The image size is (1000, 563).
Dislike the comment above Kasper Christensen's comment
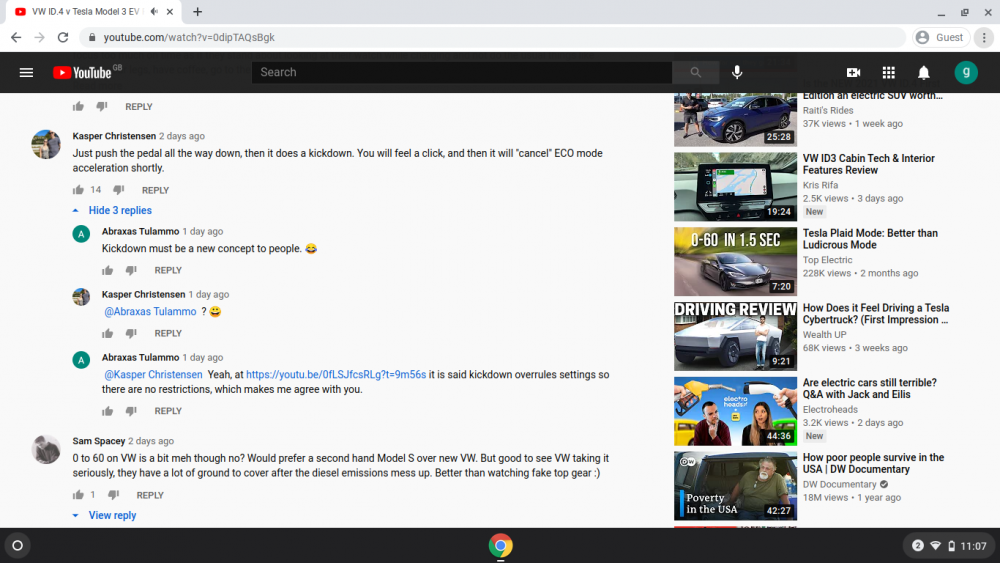click(102, 106)
